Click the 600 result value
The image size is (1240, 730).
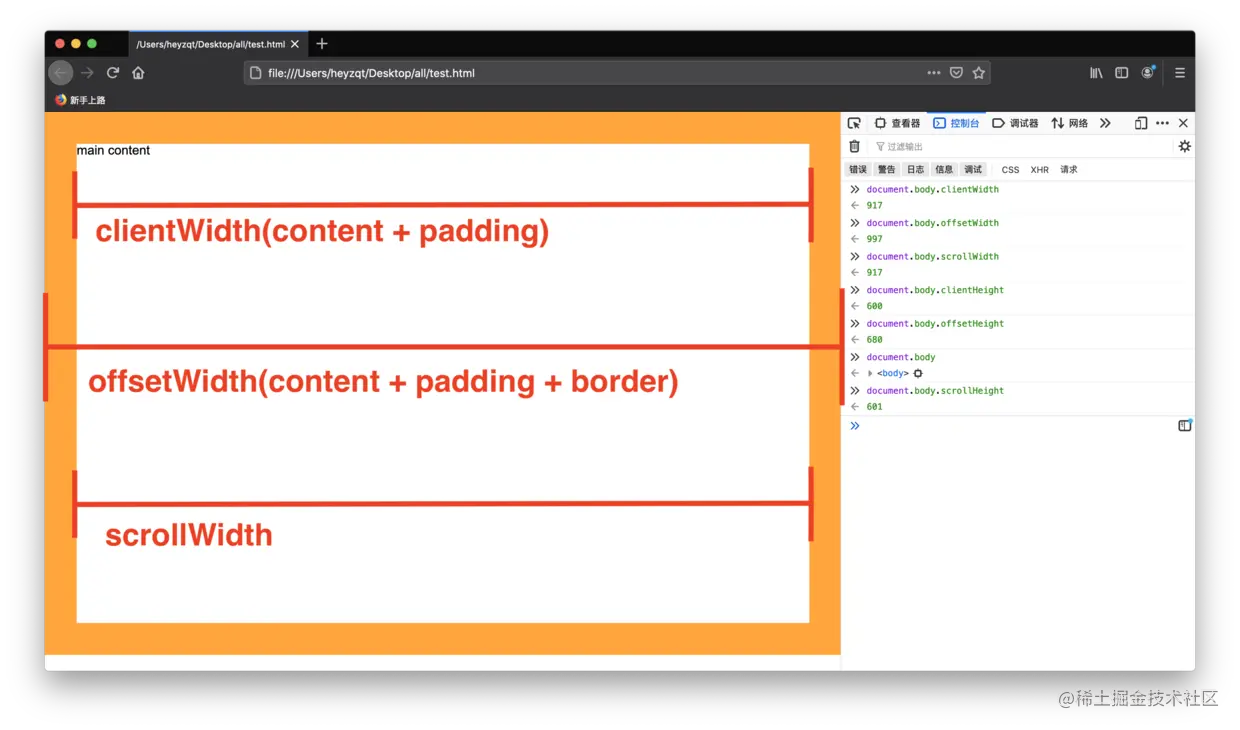click(874, 306)
